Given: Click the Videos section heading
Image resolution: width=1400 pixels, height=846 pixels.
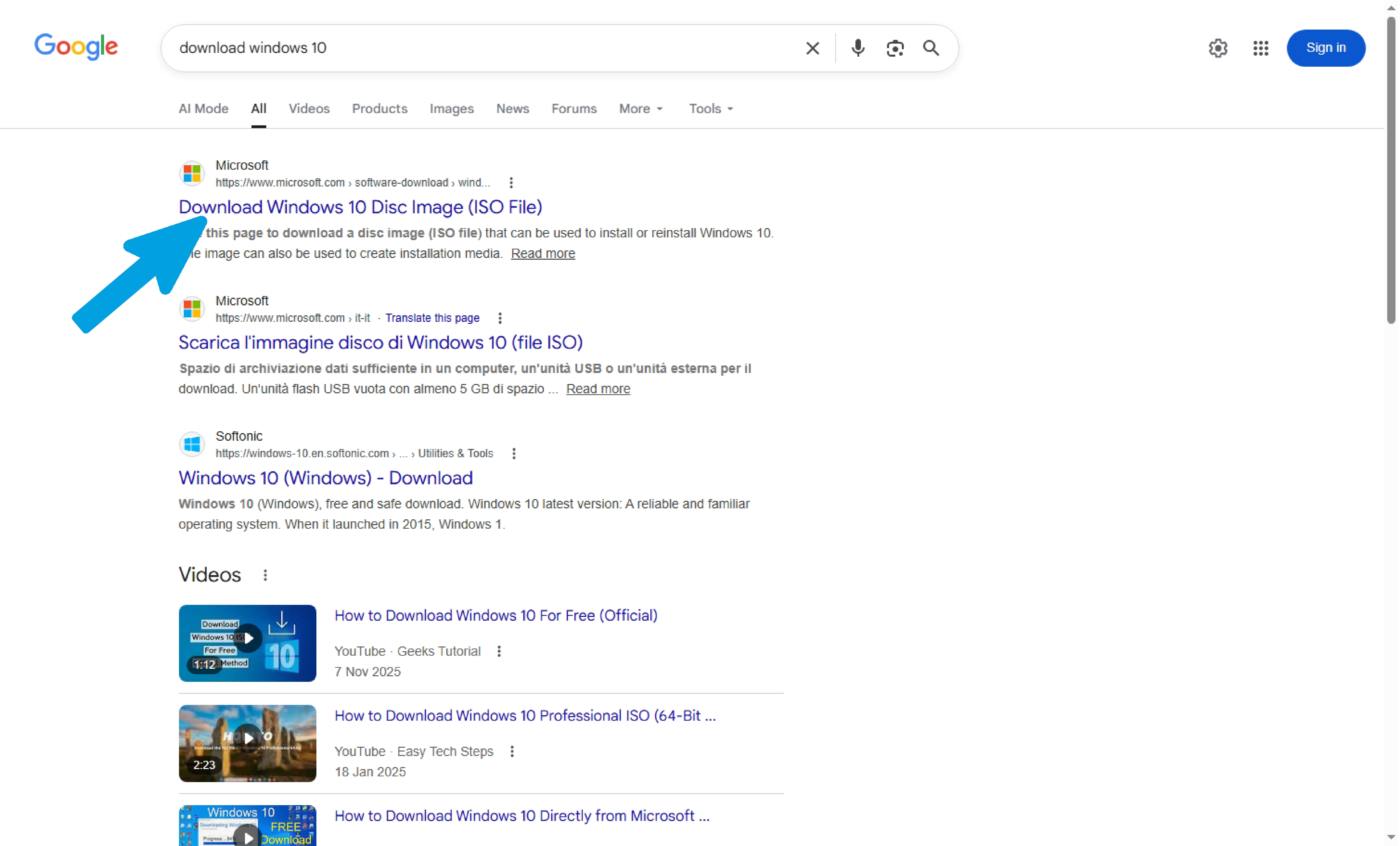Looking at the screenshot, I should tap(210, 575).
